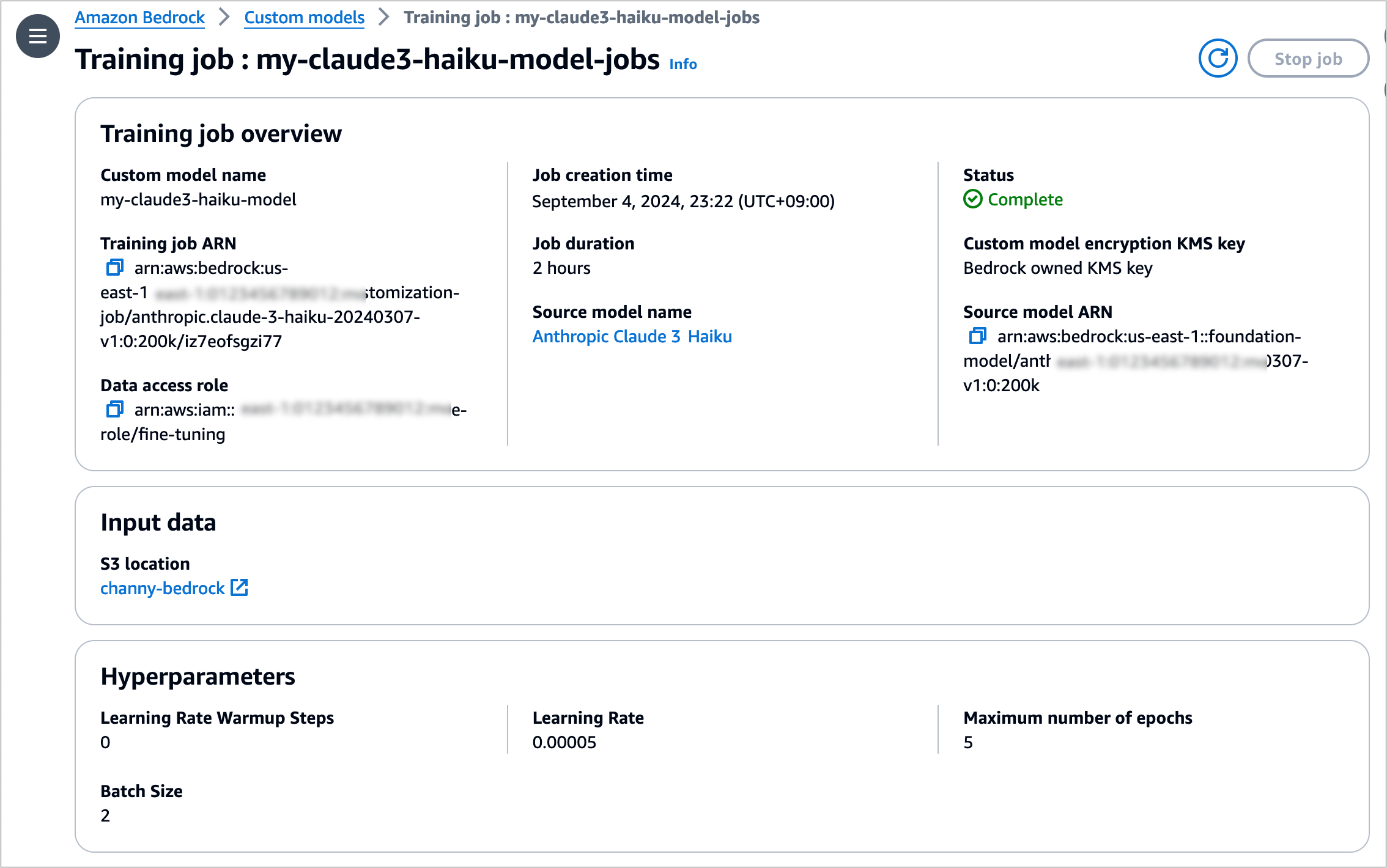Copy the Source model ARN

click(x=977, y=336)
